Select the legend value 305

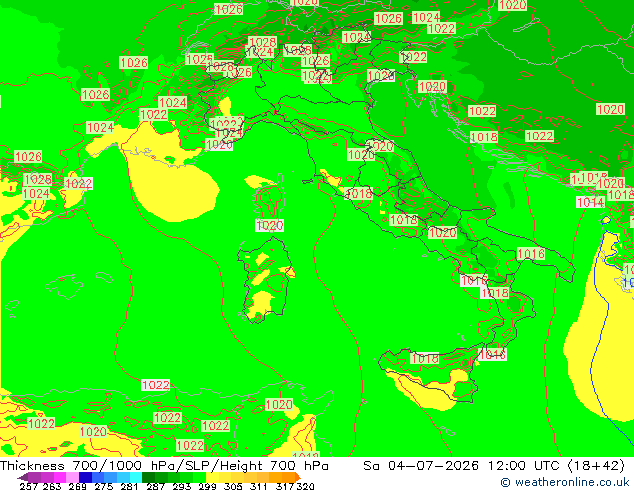(x=233, y=486)
